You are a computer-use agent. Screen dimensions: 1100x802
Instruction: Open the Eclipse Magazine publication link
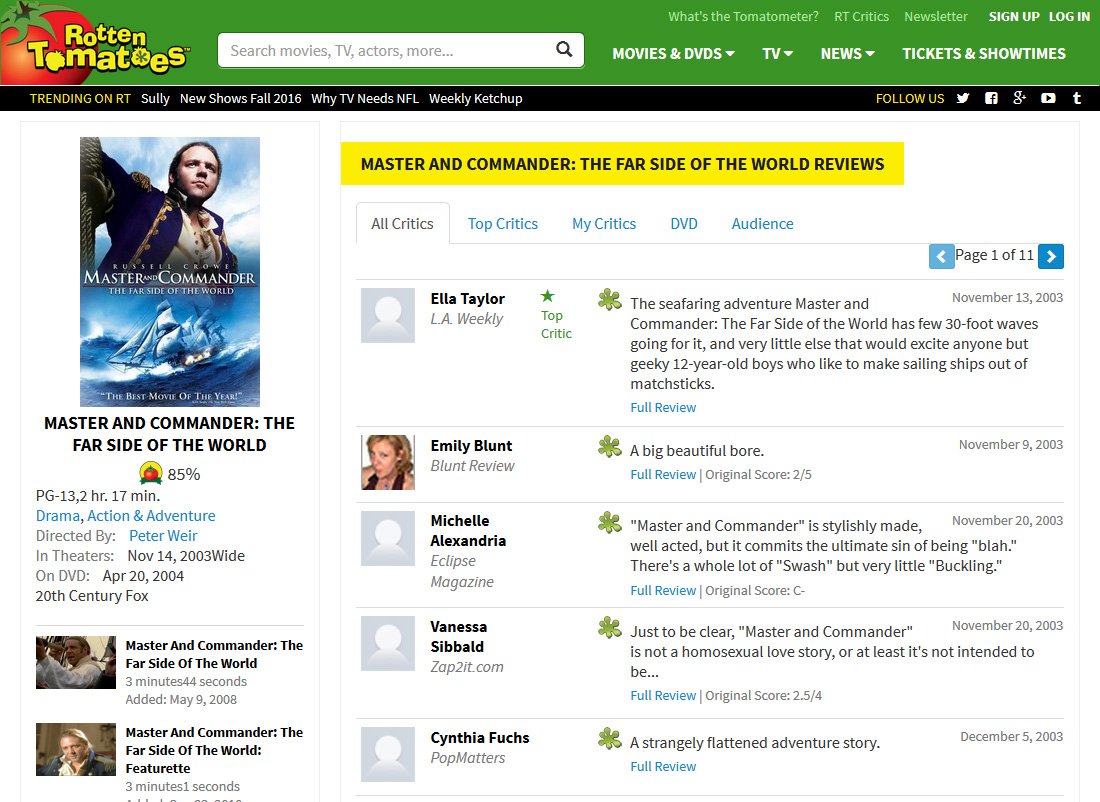click(462, 571)
